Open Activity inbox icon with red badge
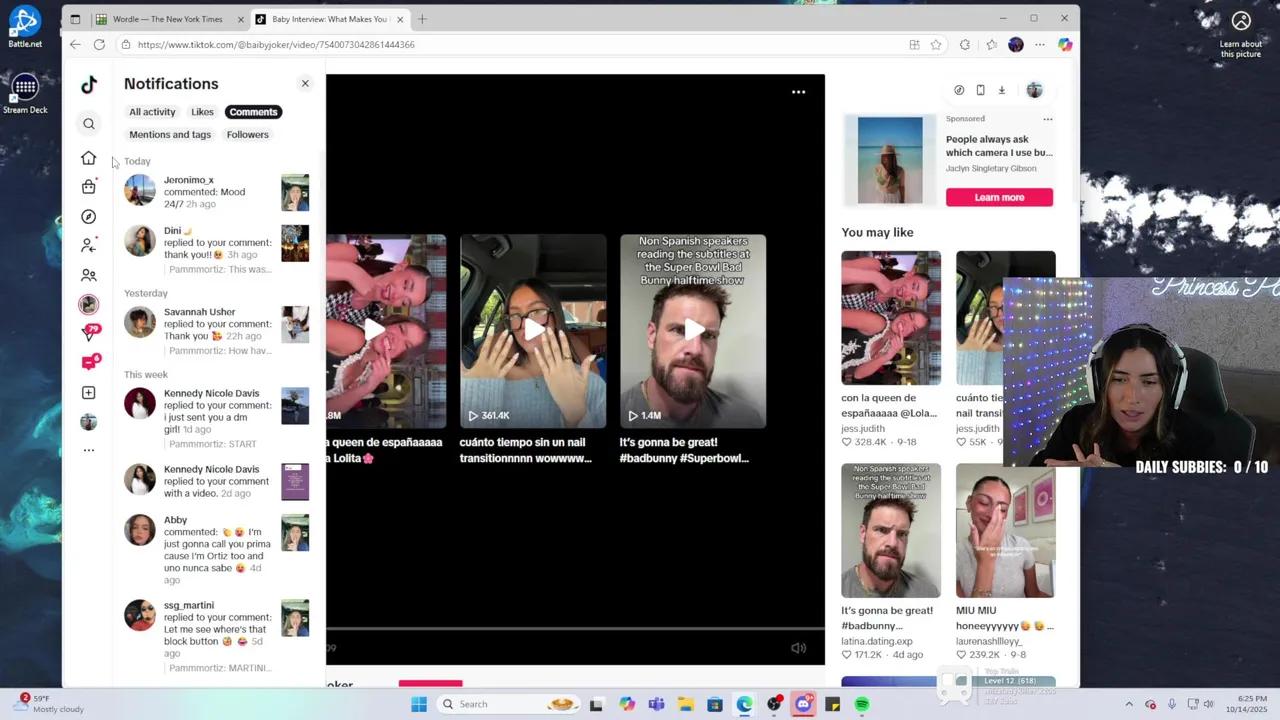Screen dimensions: 1280x720 (x=89, y=362)
